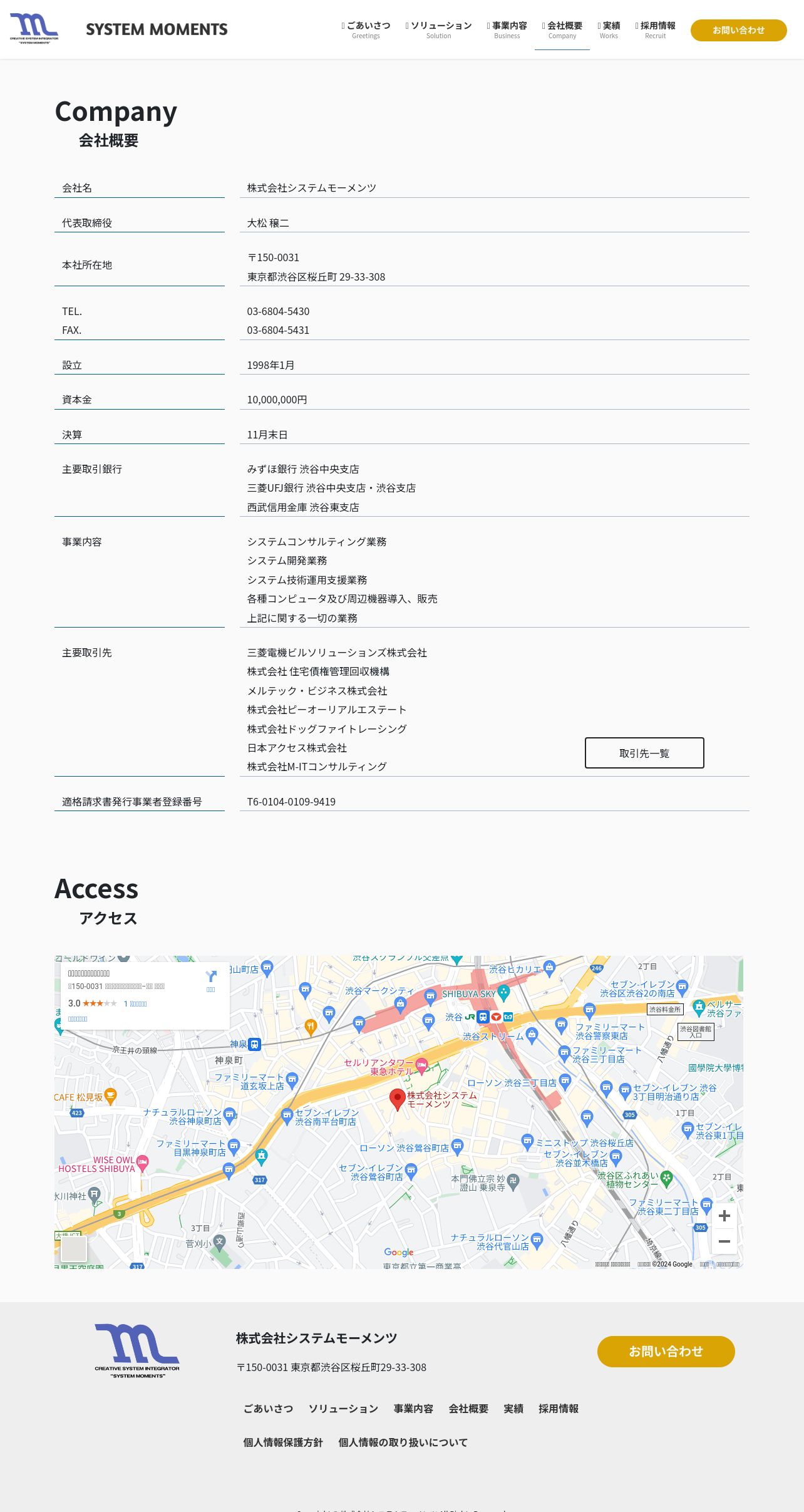The height and width of the screenshot is (1512, 804).
Task: Click the セブン-イレブン 渋谷南平台町店 marker
Action: point(287,1116)
